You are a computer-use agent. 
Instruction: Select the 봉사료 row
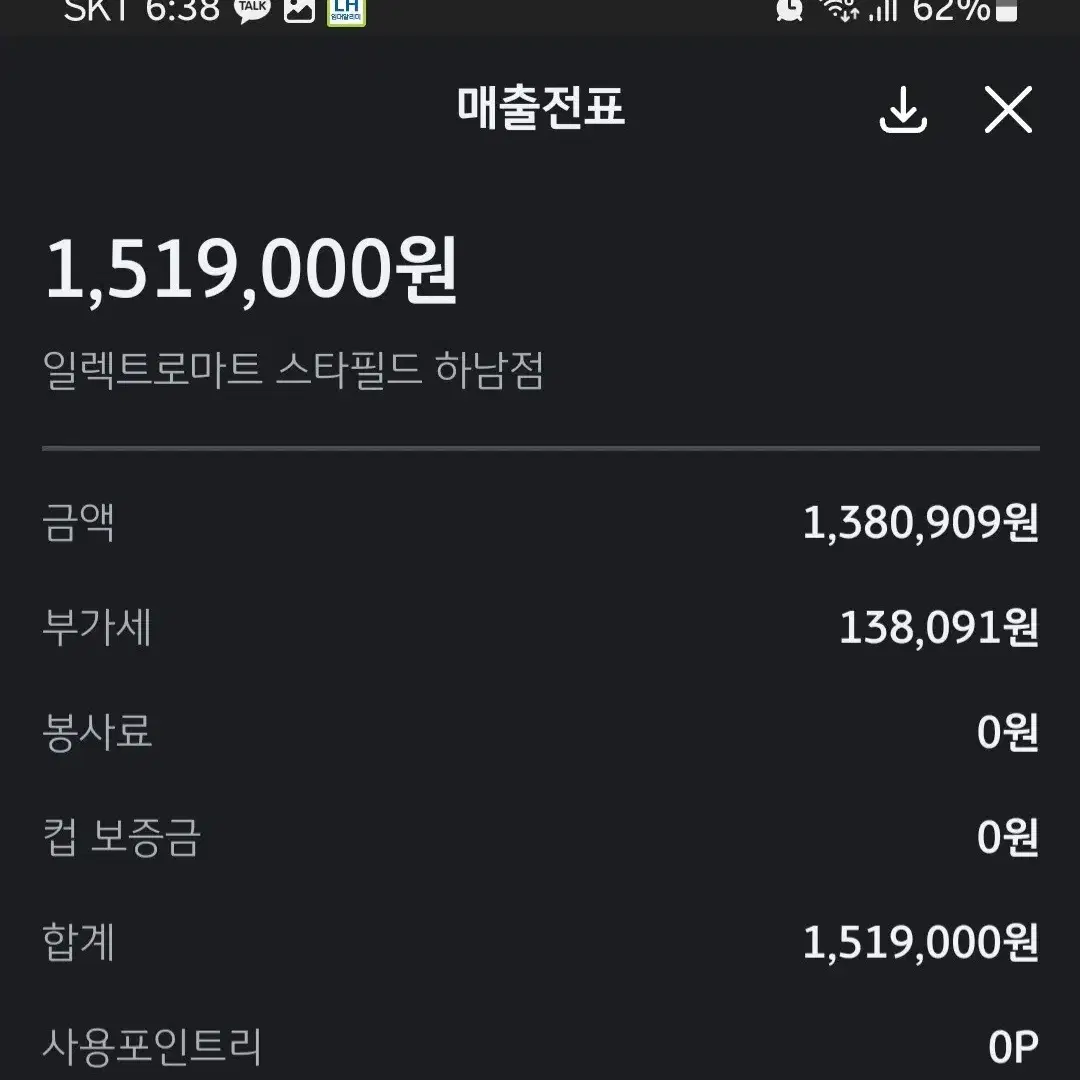click(541, 732)
